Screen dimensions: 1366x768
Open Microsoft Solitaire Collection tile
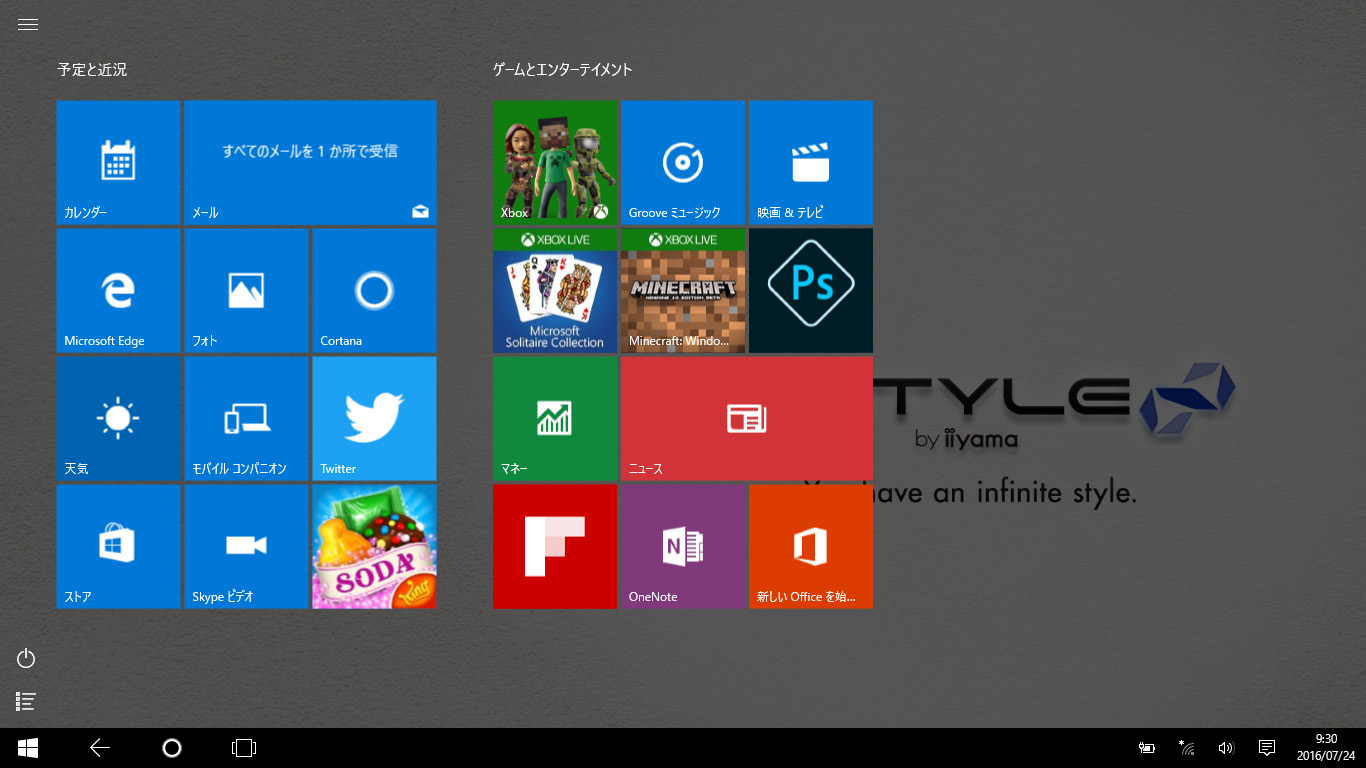click(555, 290)
